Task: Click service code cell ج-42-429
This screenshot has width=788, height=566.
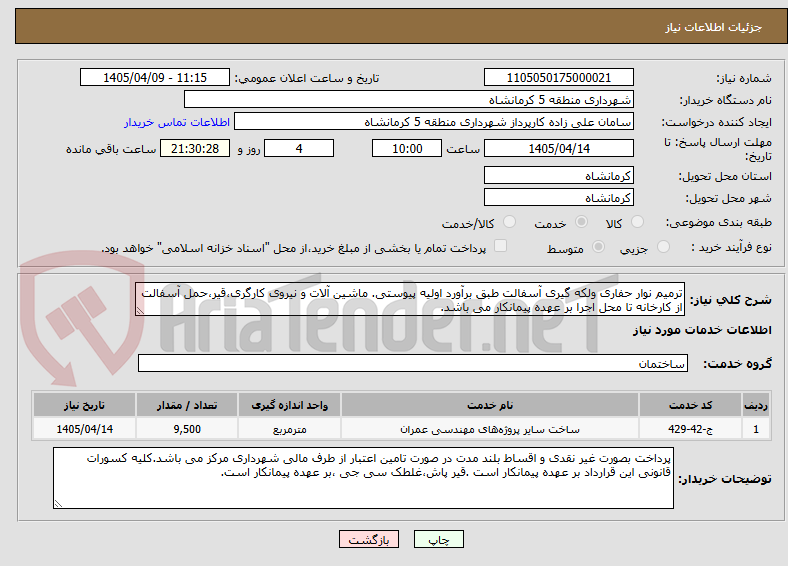Action: pos(691,429)
